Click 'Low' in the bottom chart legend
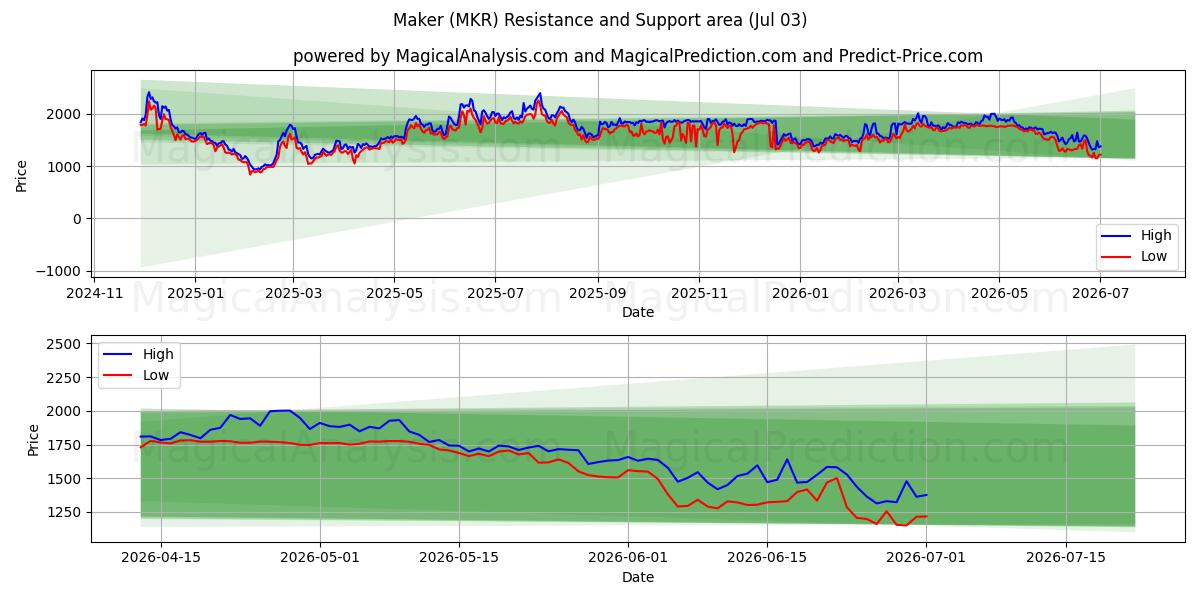Screen dimensions: 1200x600 click(156, 375)
